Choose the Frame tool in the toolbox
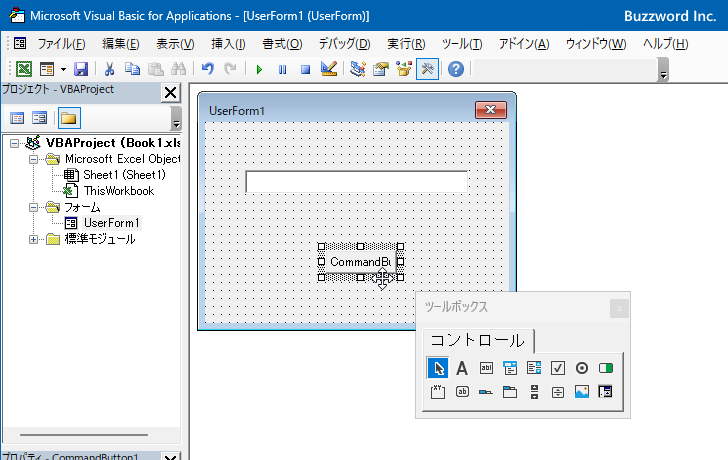728x460 pixels. tap(438, 392)
